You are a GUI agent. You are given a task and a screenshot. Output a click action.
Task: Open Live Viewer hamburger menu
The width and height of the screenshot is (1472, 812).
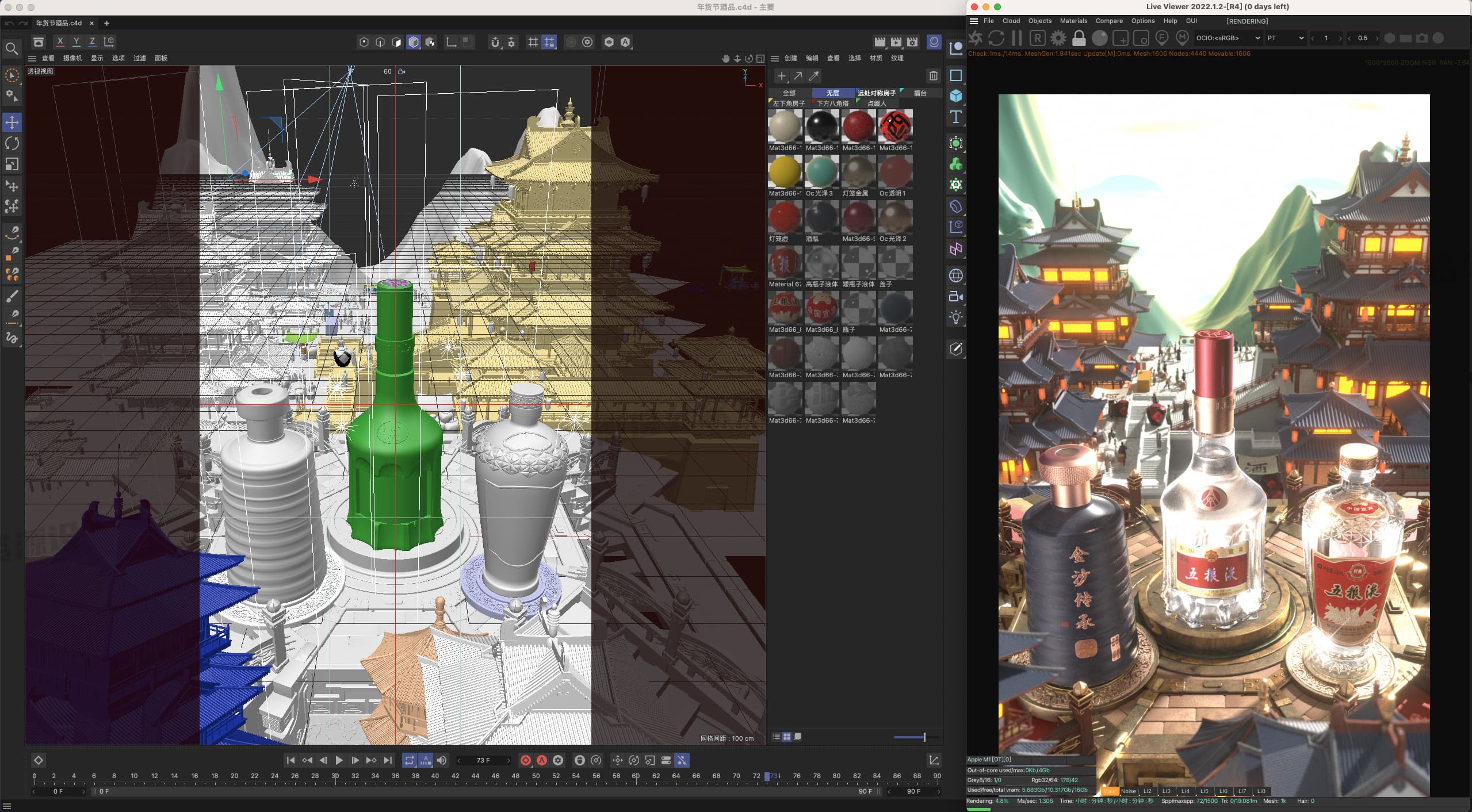[974, 21]
